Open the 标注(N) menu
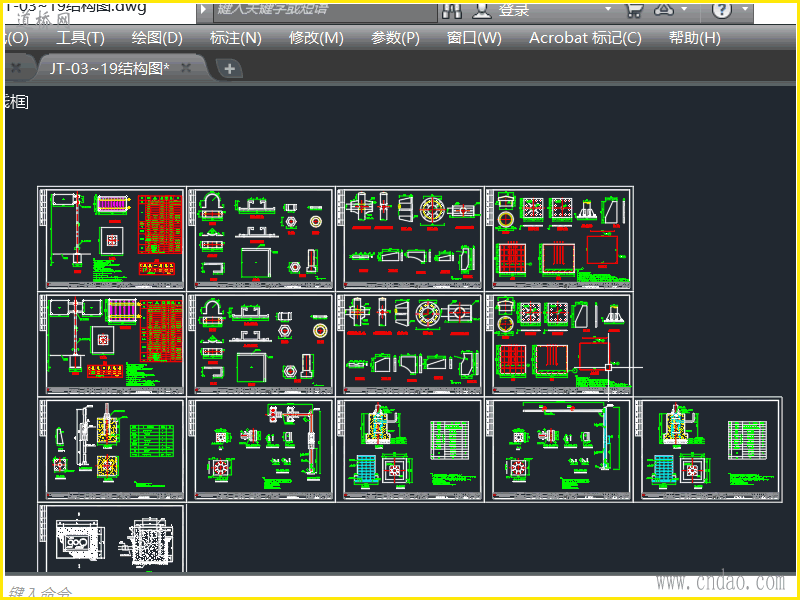 click(x=236, y=38)
